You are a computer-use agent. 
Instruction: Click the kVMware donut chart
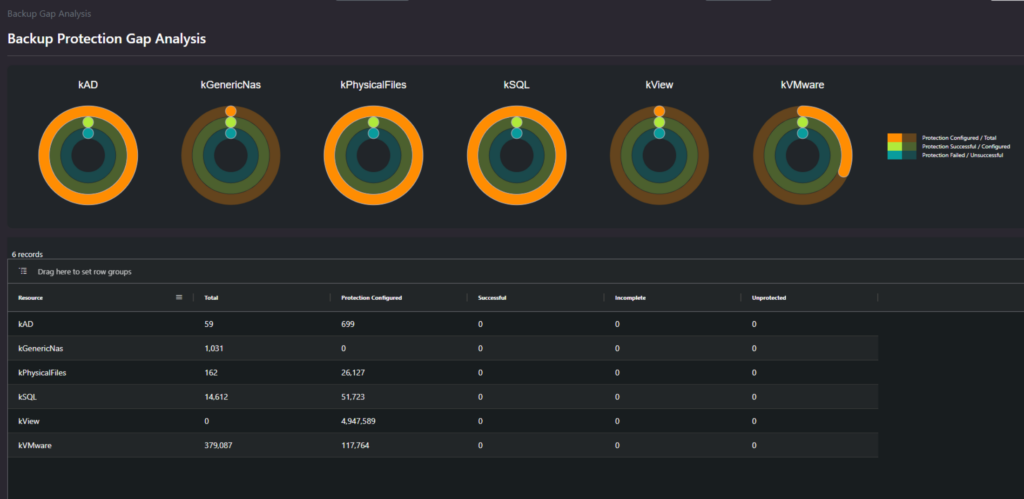click(x=803, y=155)
